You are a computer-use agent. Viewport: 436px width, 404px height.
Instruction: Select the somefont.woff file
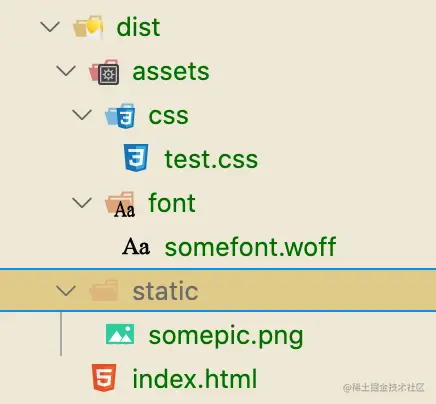coord(250,247)
